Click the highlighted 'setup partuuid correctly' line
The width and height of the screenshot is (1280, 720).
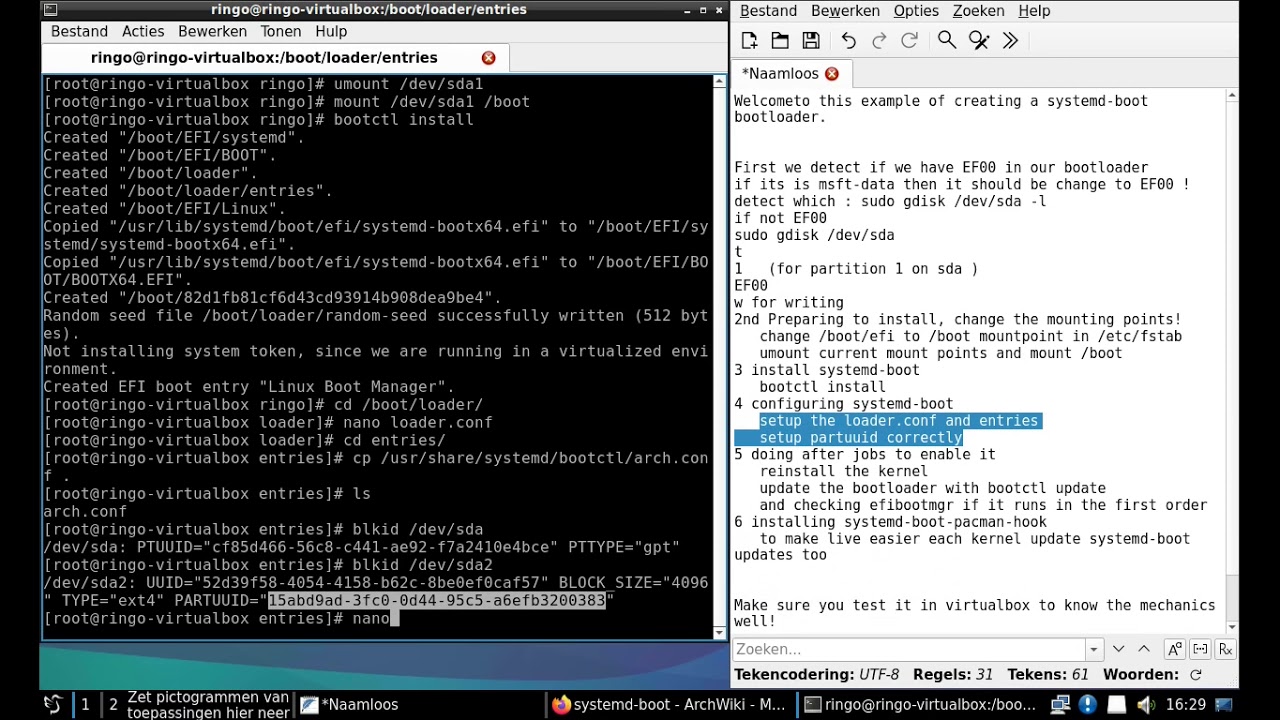(860, 438)
